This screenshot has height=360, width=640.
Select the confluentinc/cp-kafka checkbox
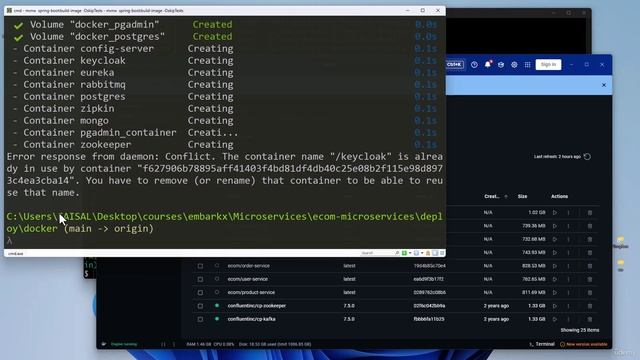coord(200,319)
